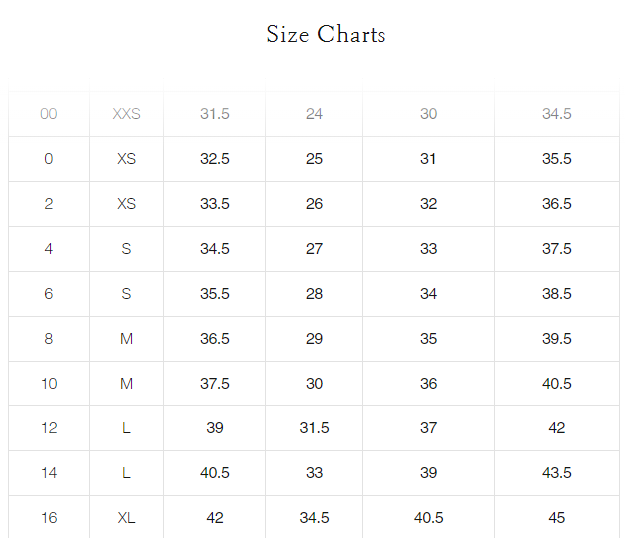625x538 pixels.
Task: Click the 26 cell in size 2 row
Action: (x=314, y=204)
